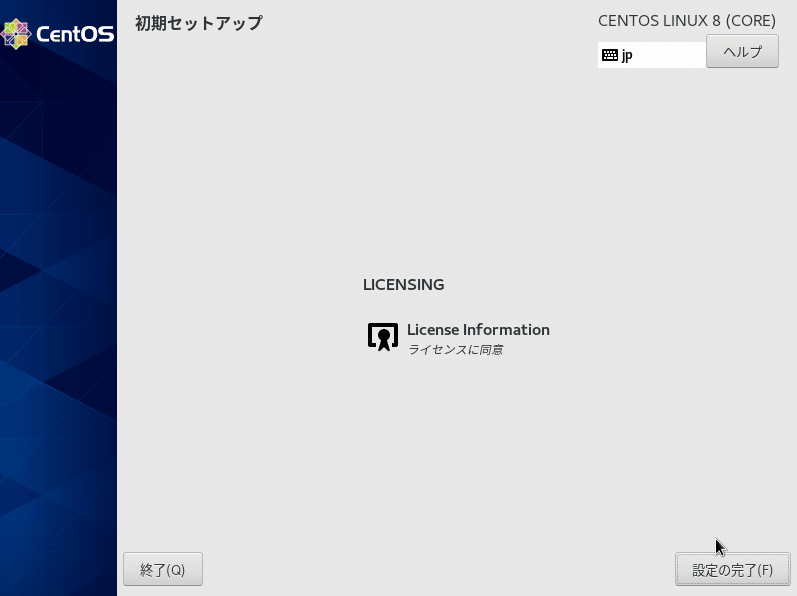Click the jp keyboard layout indicator
The height and width of the screenshot is (596, 797).
tap(652, 55)
